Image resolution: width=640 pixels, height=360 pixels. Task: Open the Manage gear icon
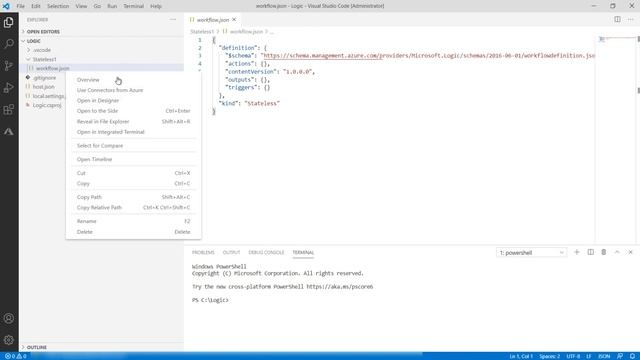(9, 340)
